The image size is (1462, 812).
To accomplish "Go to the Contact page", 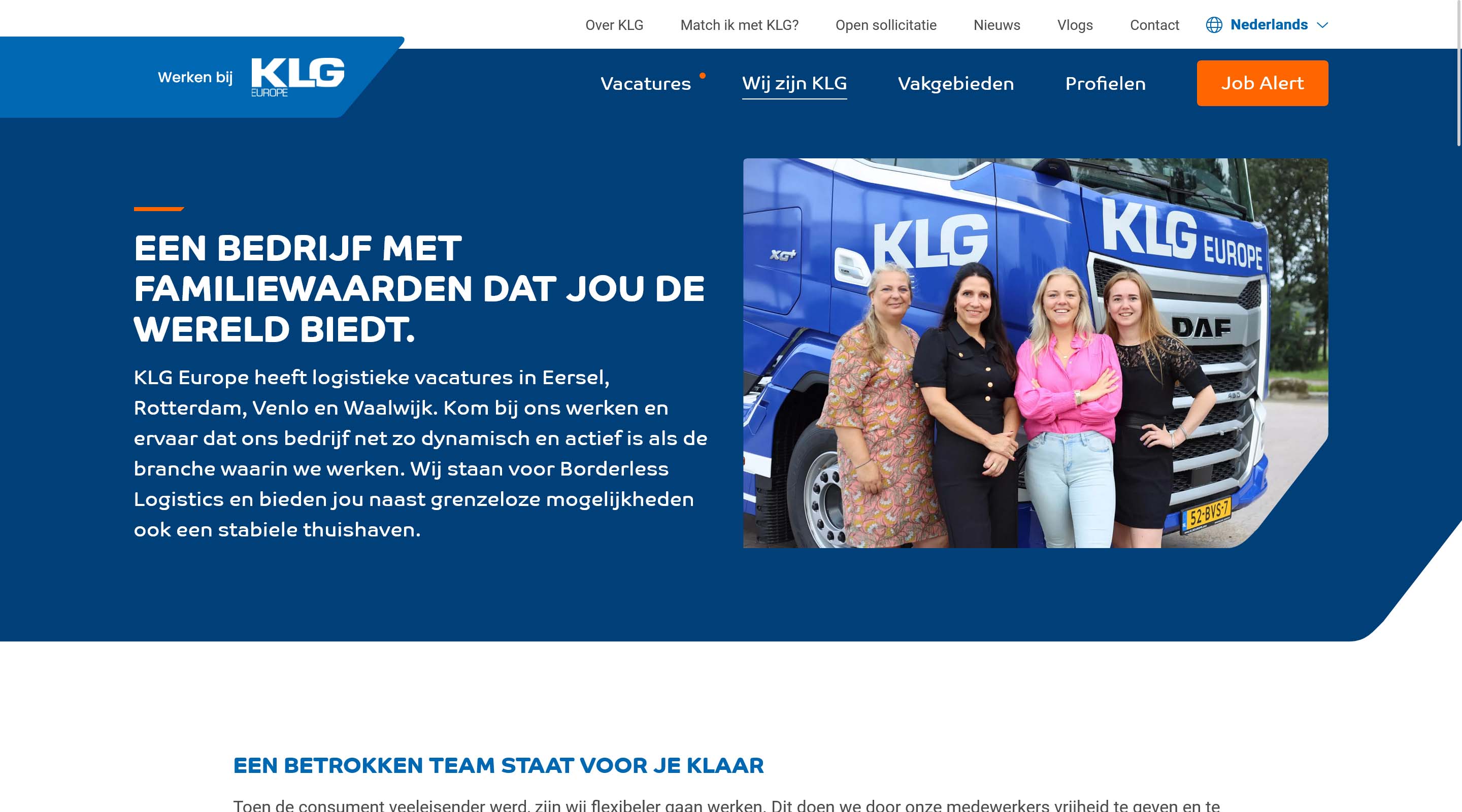I will [x=1154, y=25].
